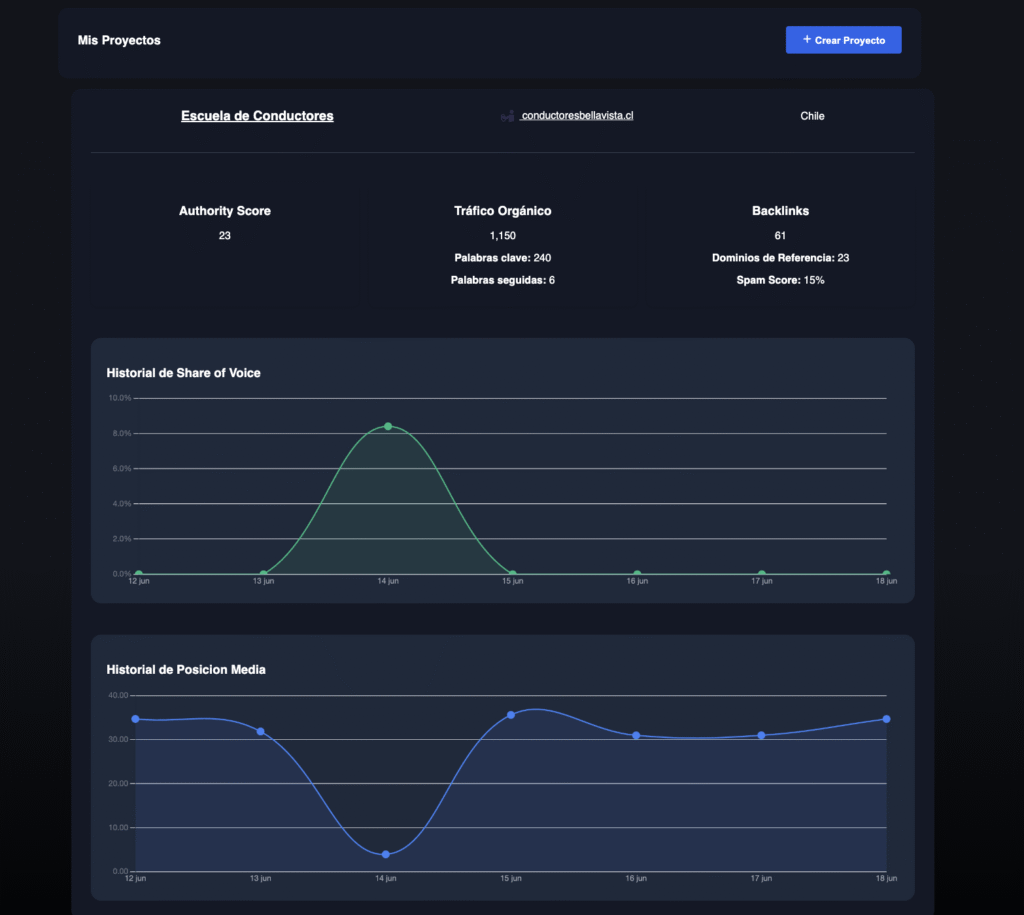Screen dimensions: 1024x915
Task: Select the Mis Proyectos heading
Action: point(119,41)
